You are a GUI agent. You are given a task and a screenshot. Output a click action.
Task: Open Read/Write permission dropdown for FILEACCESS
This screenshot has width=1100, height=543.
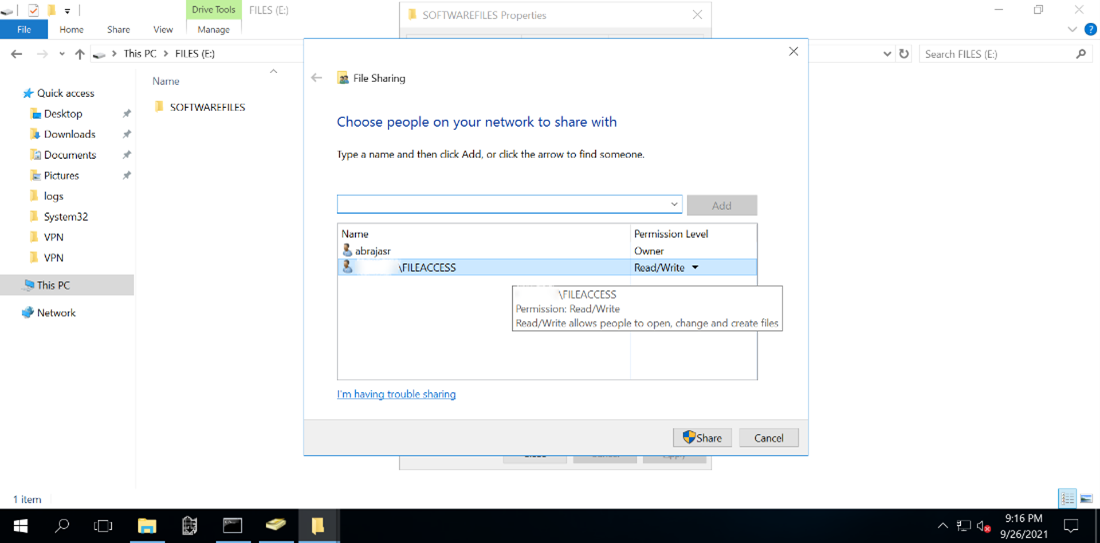(x=695, y=267)
